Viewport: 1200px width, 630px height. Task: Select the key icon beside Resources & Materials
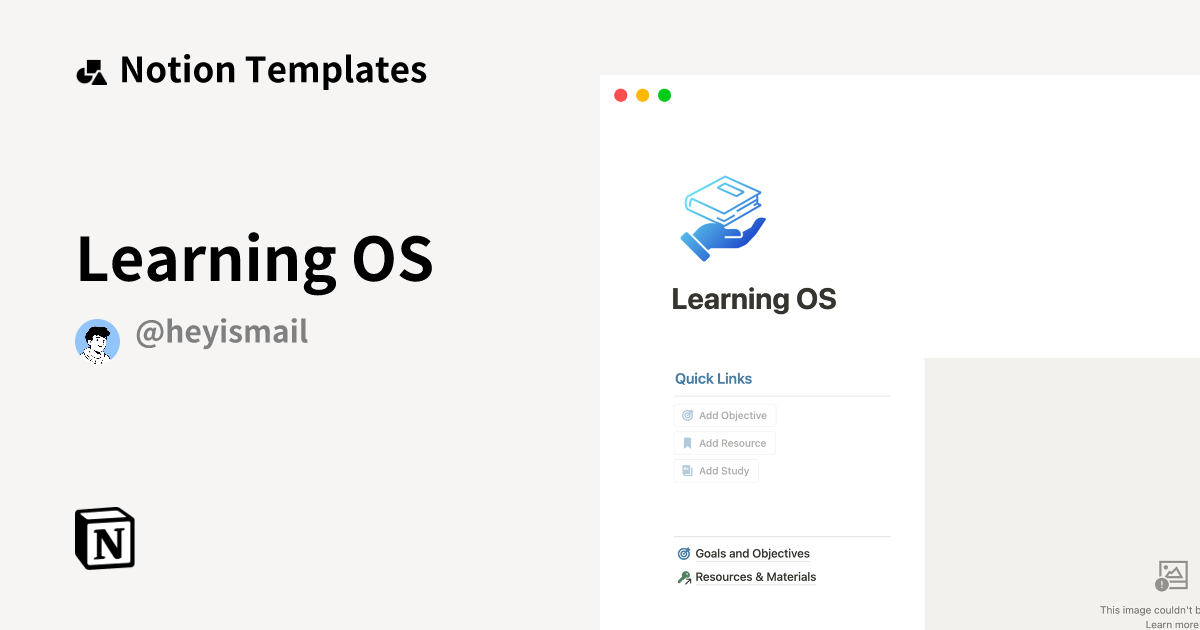click(684, 576)
